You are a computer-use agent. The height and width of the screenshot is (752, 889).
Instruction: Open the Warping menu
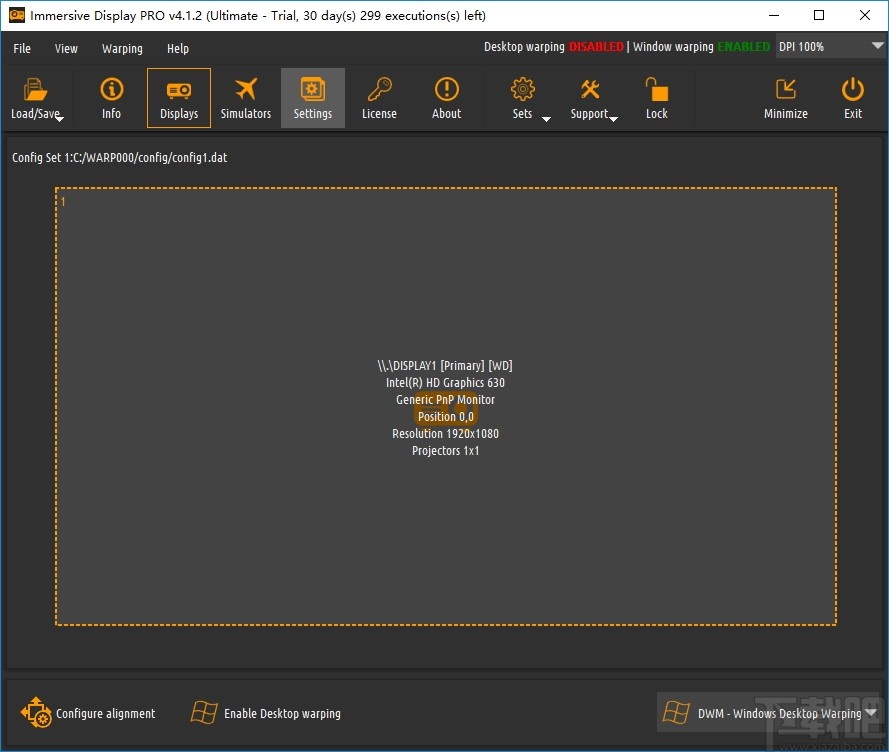click(122, 49)
